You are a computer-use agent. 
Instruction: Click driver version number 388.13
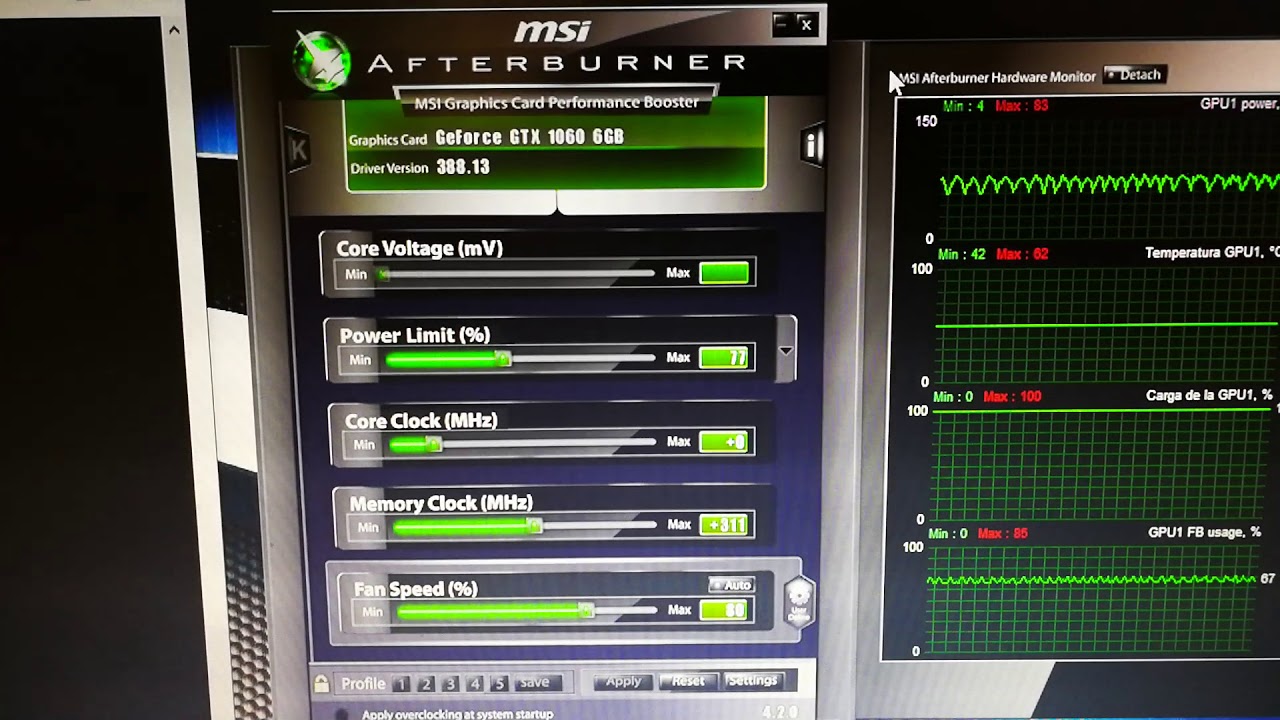[463, 167]
